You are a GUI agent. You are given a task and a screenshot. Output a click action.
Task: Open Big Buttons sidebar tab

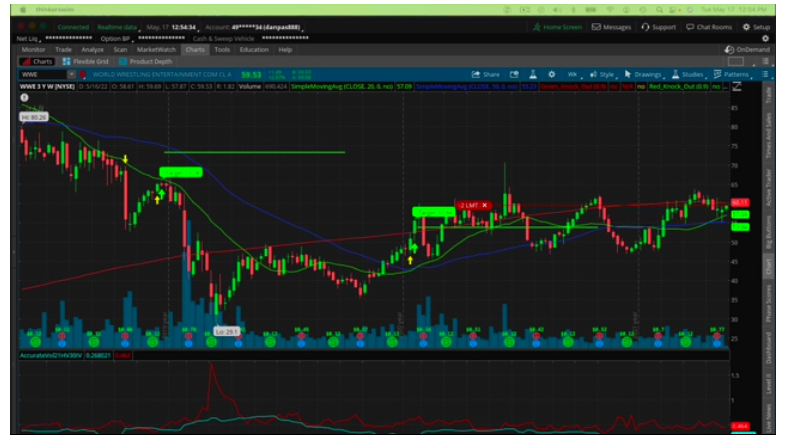pos(768,232)
